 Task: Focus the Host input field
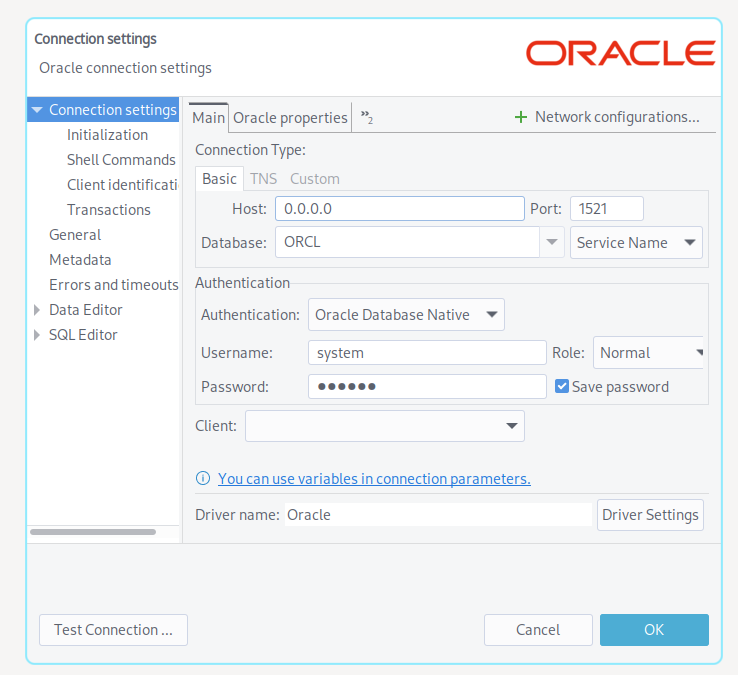coord(400,209)
